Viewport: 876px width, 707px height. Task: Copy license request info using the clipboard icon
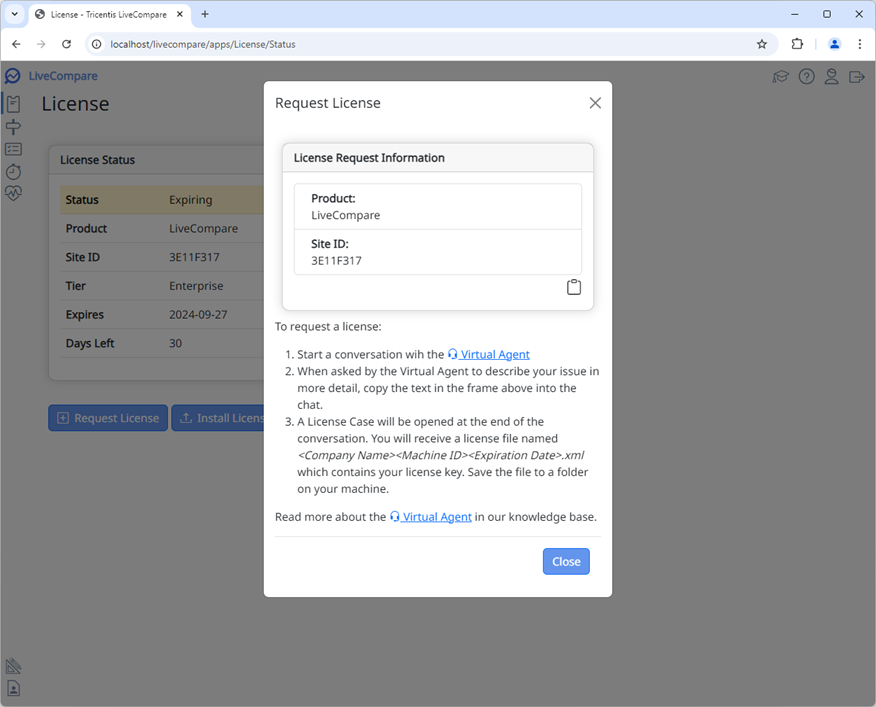point(573,286)
